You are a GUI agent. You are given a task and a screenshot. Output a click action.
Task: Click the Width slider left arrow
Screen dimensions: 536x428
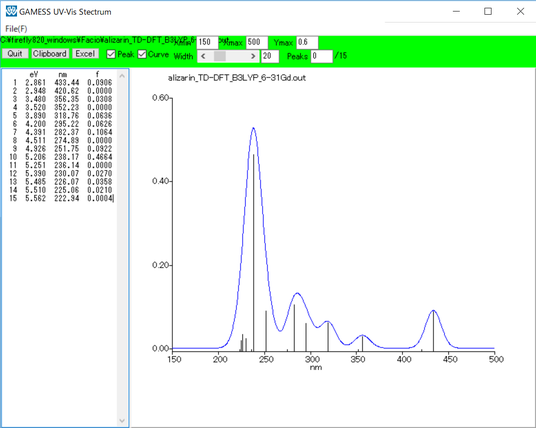(x=203, y=56)
